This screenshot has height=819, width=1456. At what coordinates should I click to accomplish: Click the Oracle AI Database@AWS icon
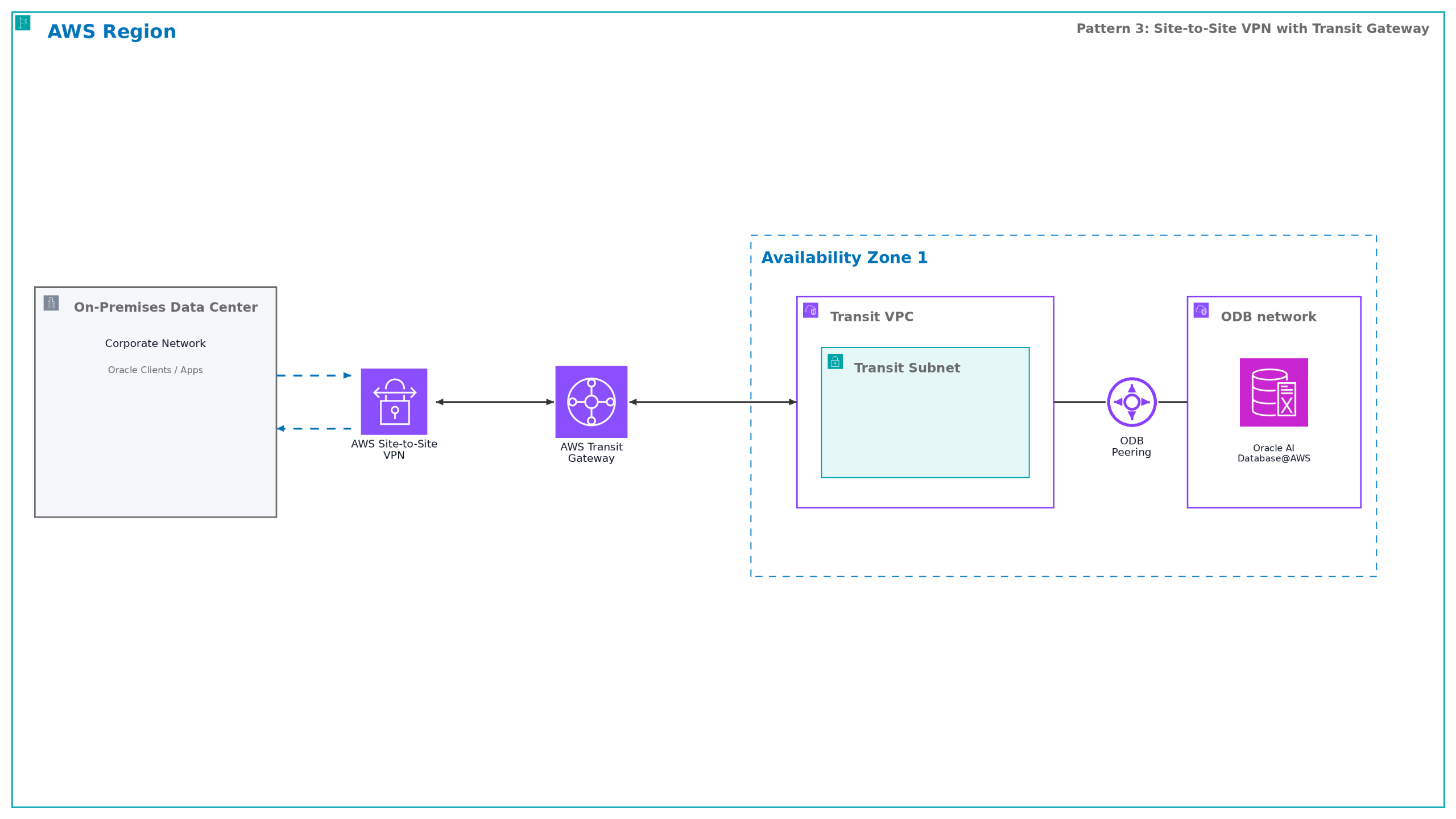[1274, 392]
